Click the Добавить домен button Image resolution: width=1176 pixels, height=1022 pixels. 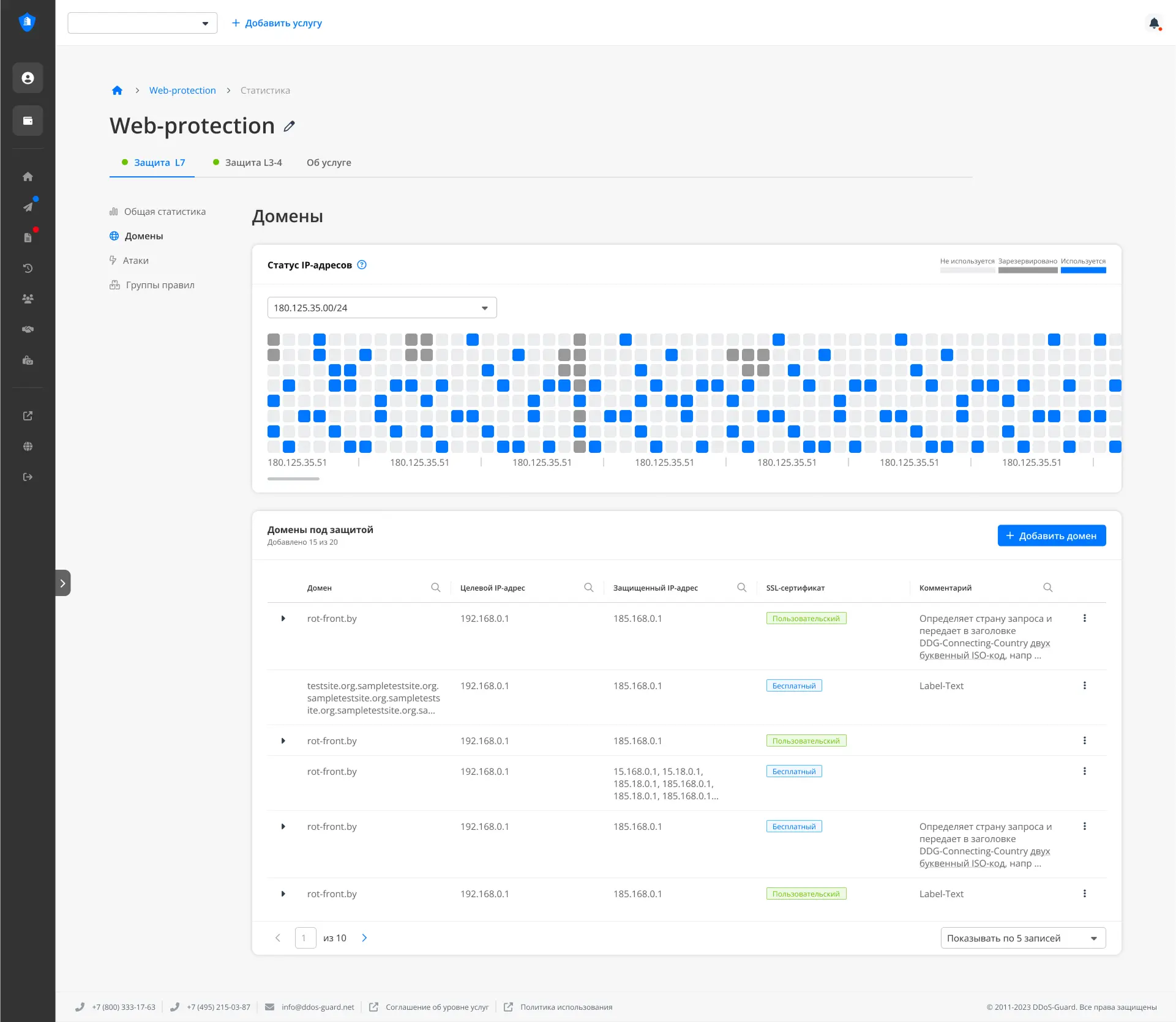1052,535
